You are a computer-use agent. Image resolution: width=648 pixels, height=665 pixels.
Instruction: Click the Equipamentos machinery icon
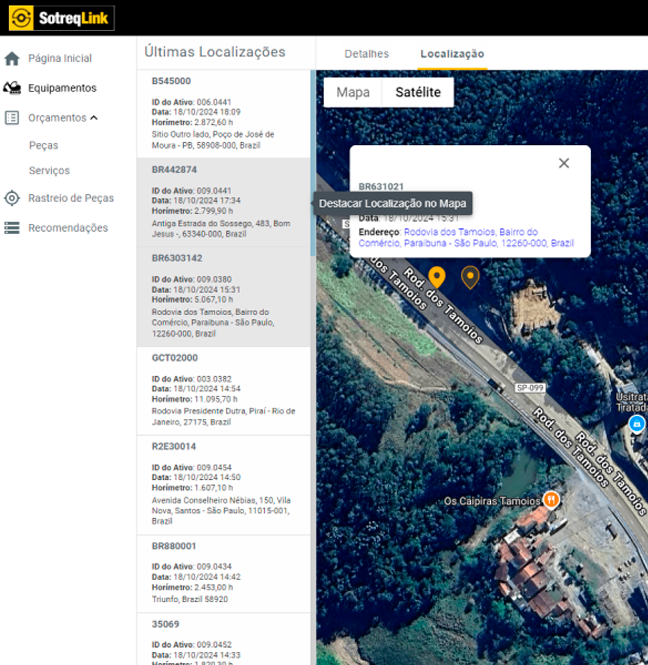point(12,88)
